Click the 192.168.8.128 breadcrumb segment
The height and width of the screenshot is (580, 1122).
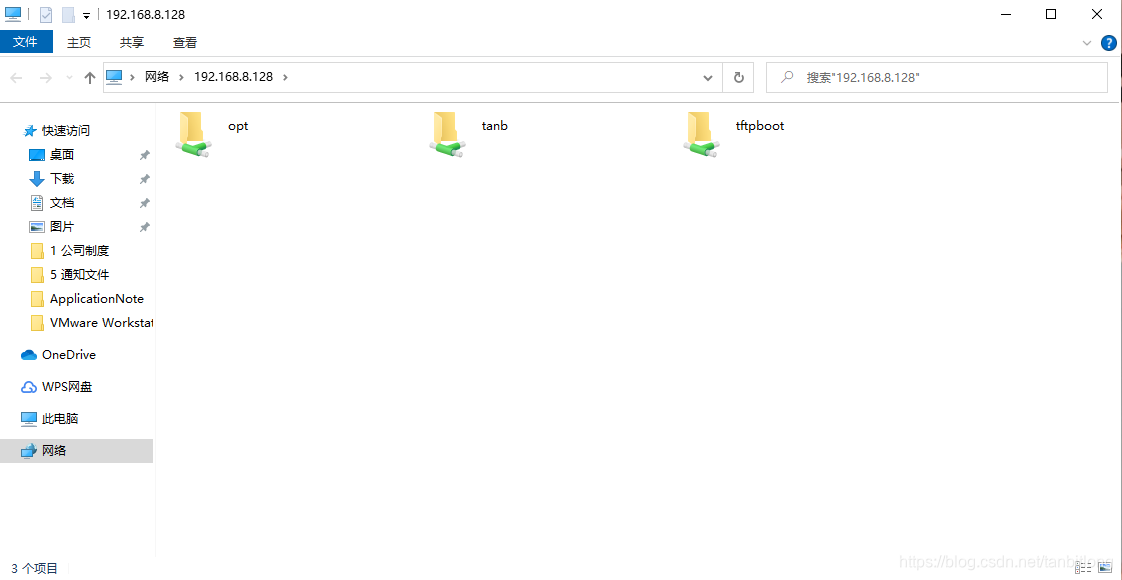point(233,77)
